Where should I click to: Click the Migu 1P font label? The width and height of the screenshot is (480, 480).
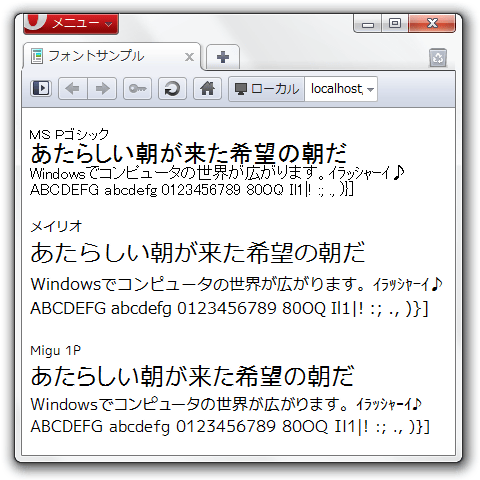(x=55, y=351)
